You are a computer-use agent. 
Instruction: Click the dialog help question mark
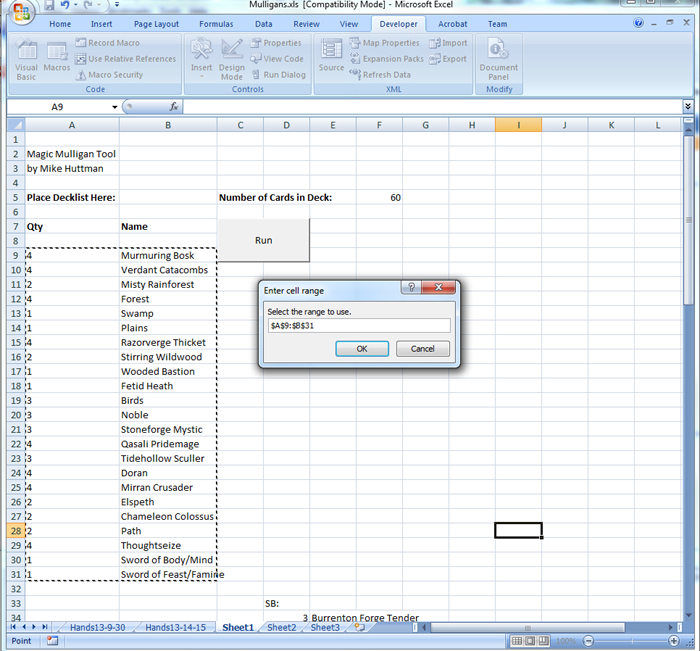[x=412, y=287]
